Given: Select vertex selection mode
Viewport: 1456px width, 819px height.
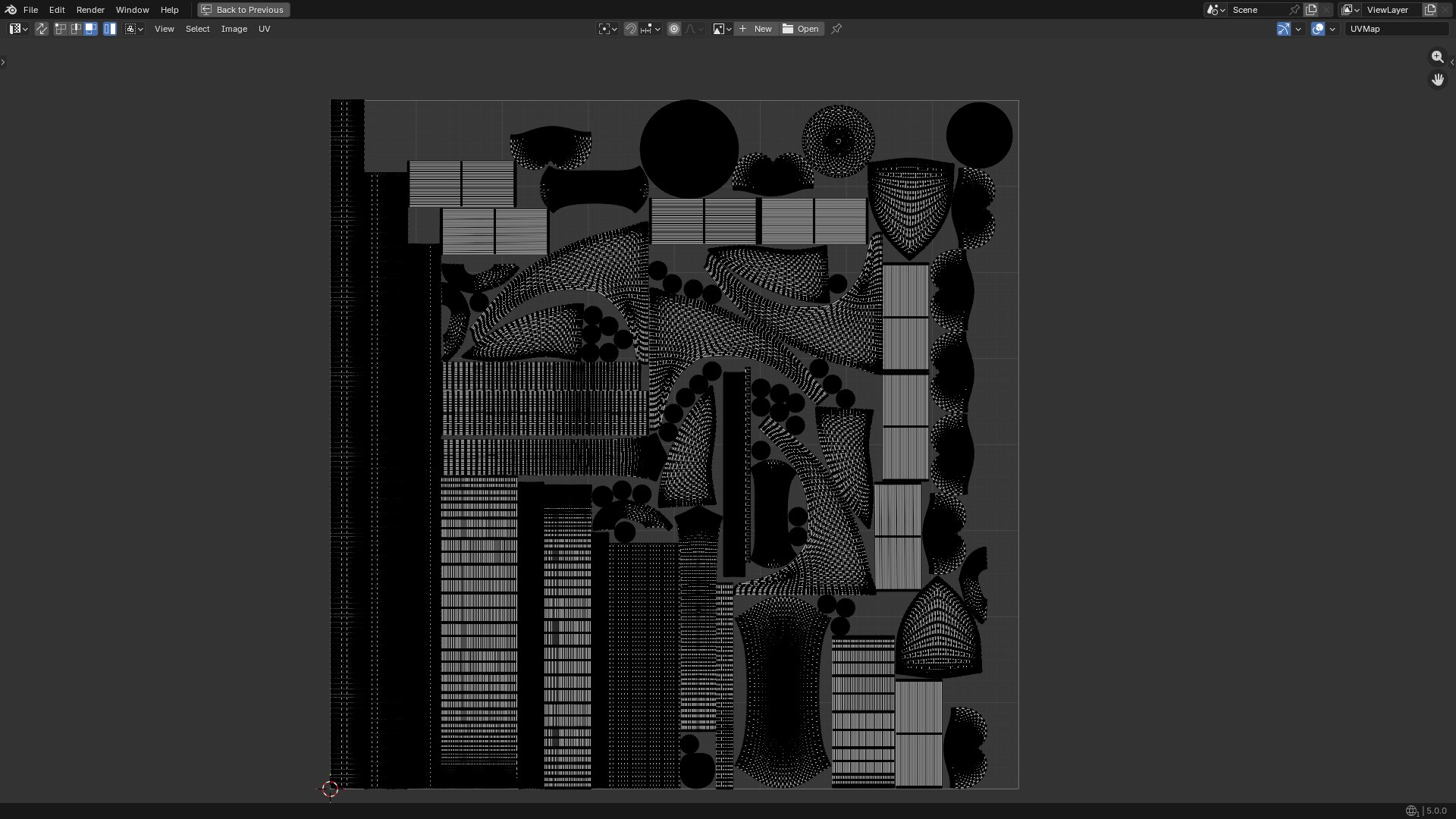Looking at the screenshot, I should coord(61,29).
